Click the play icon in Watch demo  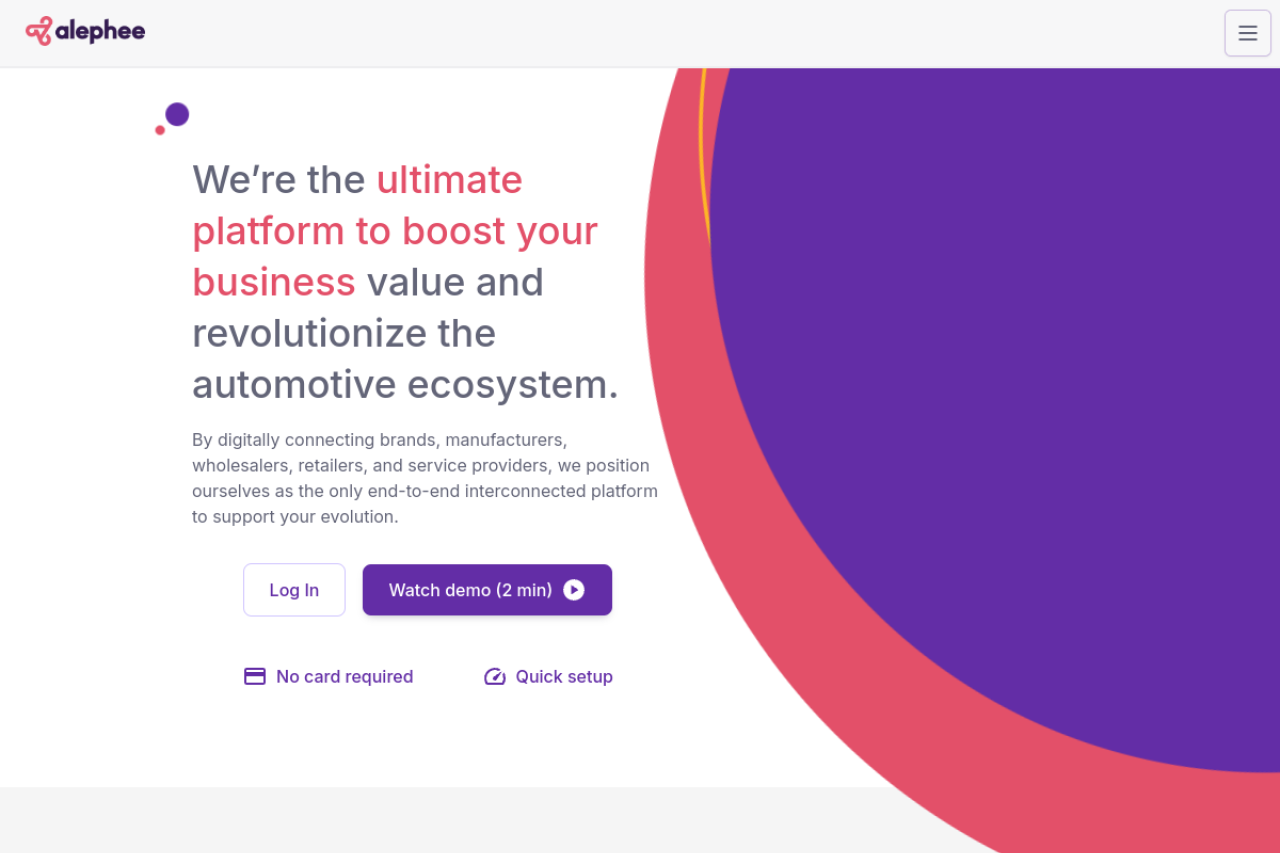pos(574,590)
